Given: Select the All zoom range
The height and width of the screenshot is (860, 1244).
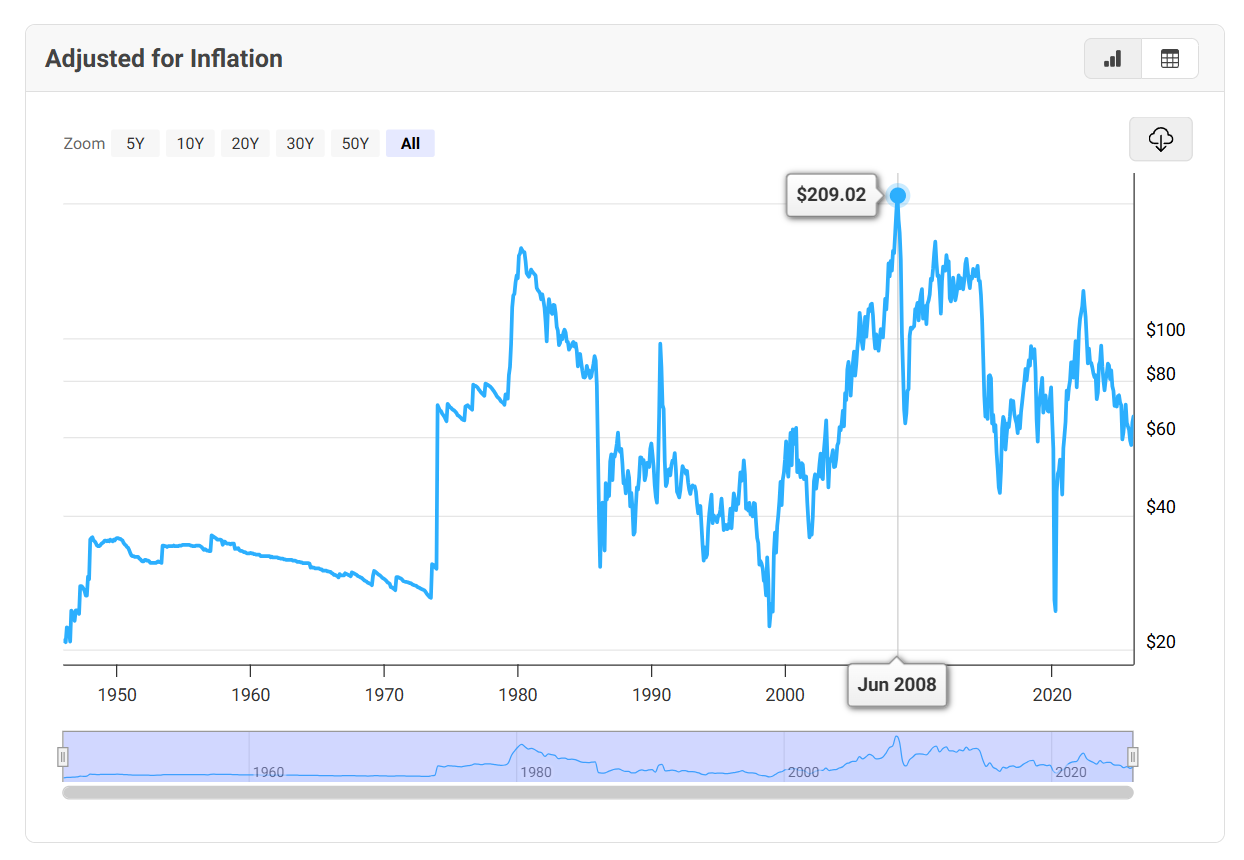Looking at the screenshot, I should click(x=410, y=144).
